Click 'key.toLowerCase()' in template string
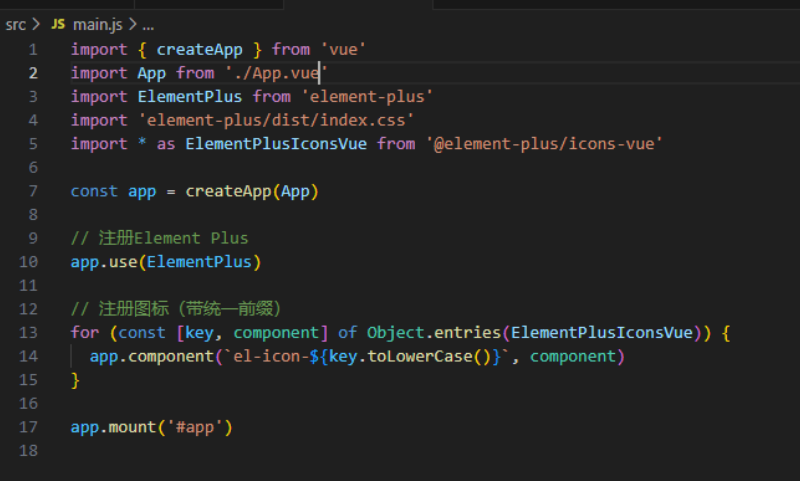 click(410, 356)
